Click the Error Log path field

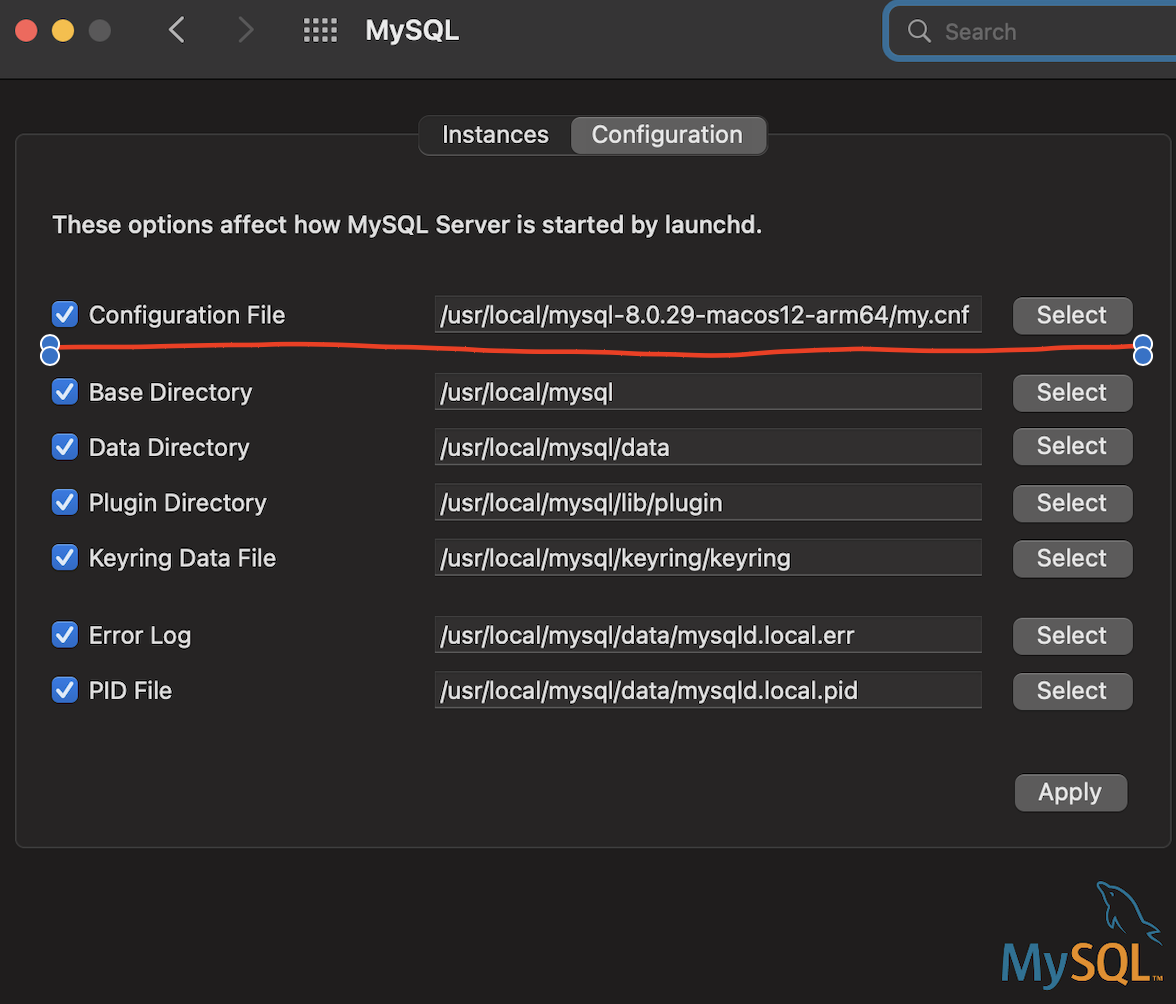708,635
